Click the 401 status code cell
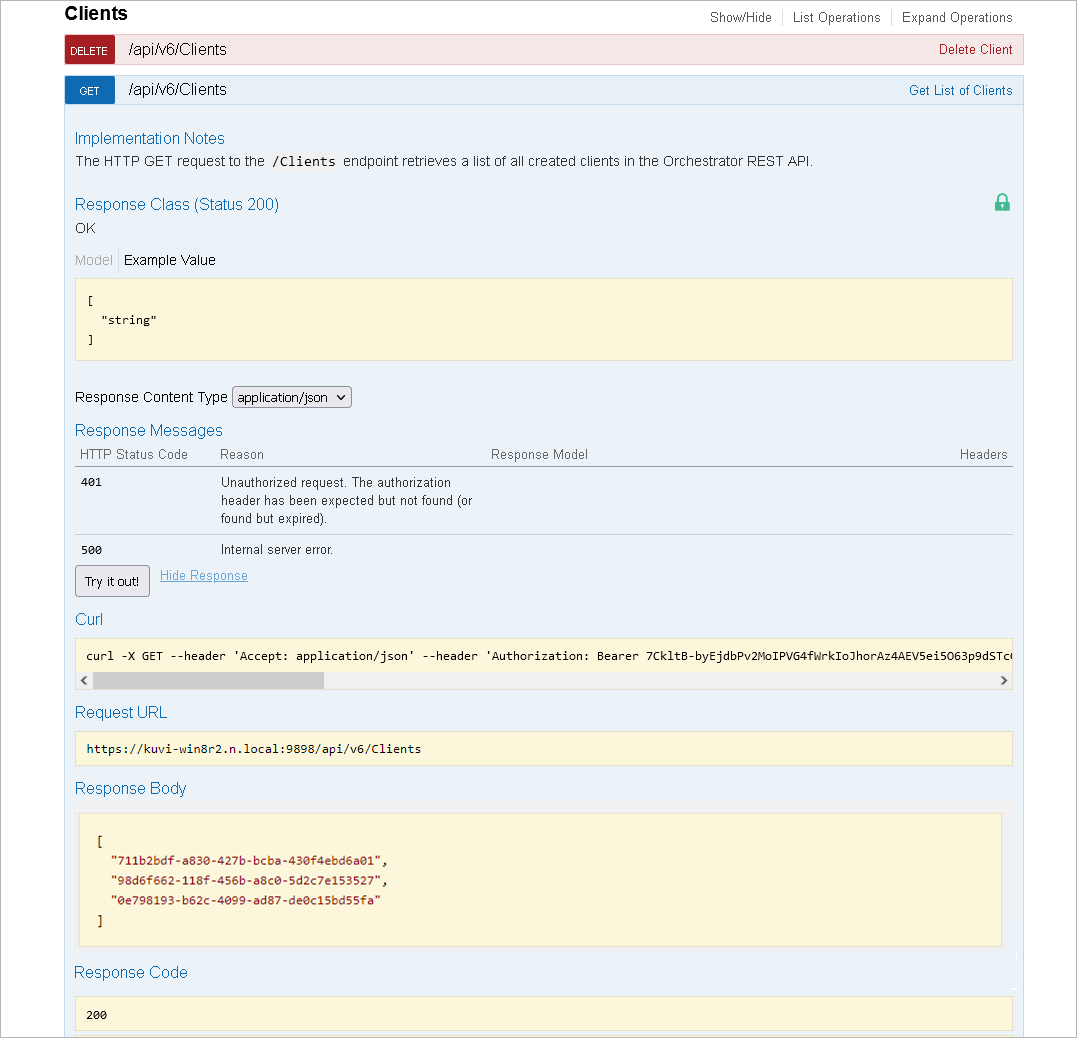This screenshot has height=1038, width=1077. [91, 482]
